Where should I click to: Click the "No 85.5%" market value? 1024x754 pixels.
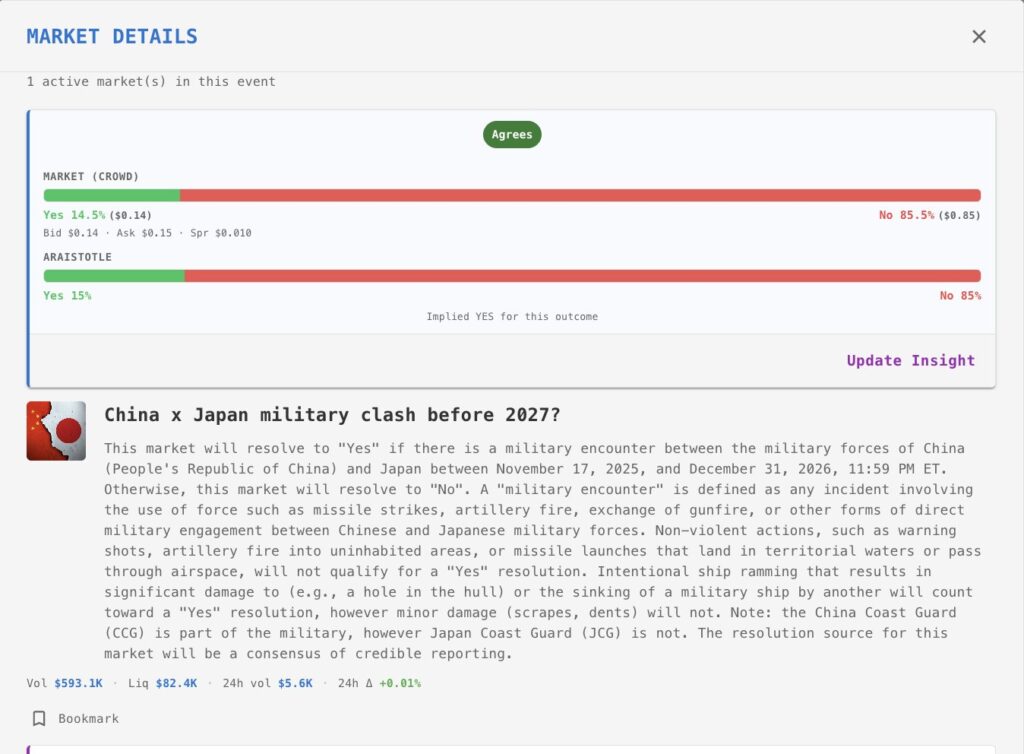tap(906, 215)
